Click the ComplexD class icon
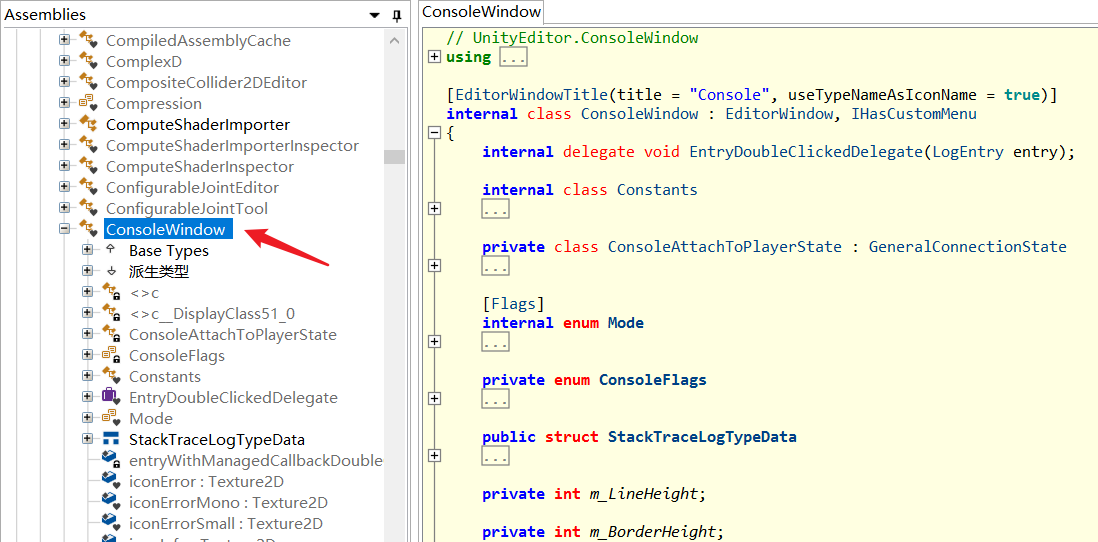The width and height of the screenshot is (1098, 542). (x=88, y=61)
